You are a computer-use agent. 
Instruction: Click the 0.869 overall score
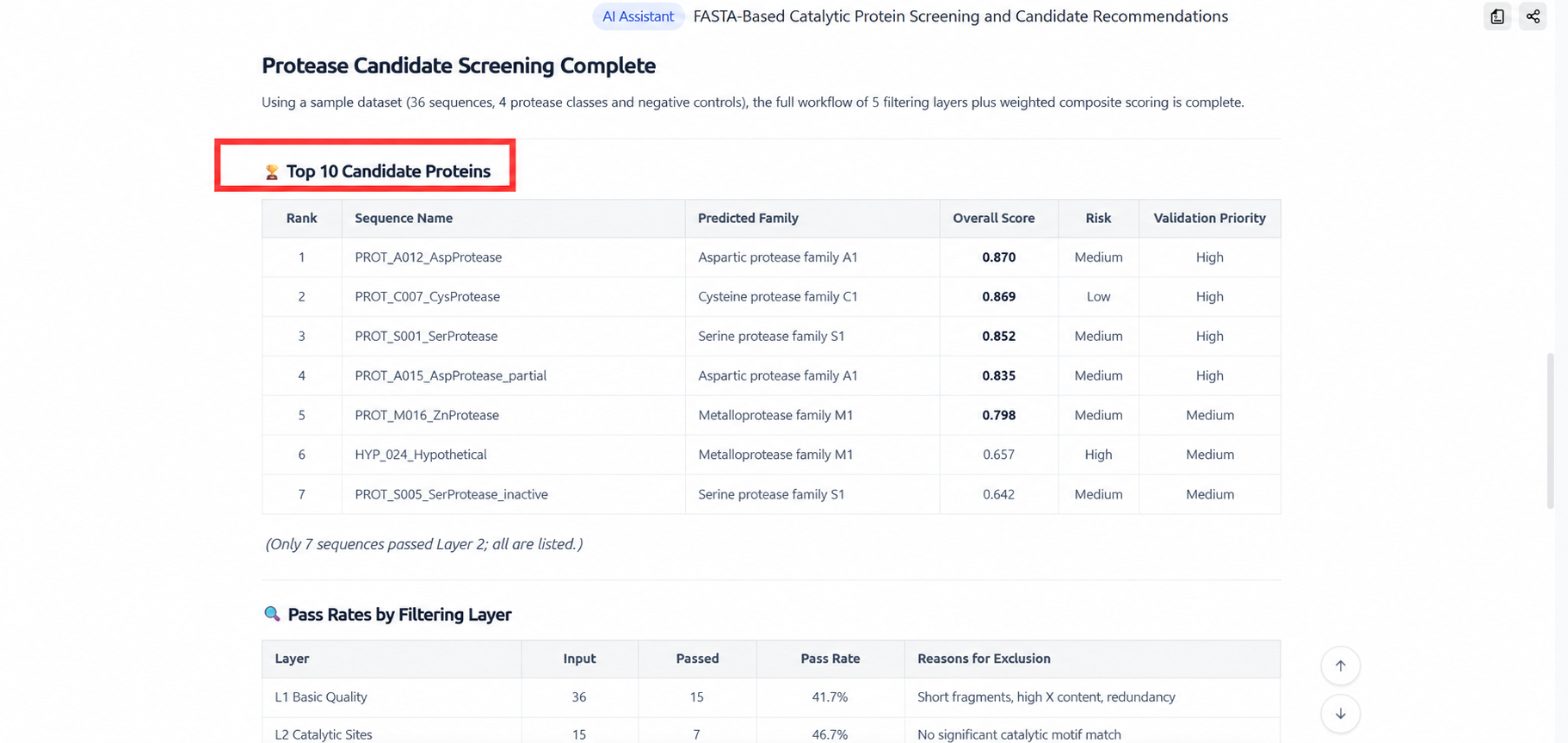click(x=998, y=297)
